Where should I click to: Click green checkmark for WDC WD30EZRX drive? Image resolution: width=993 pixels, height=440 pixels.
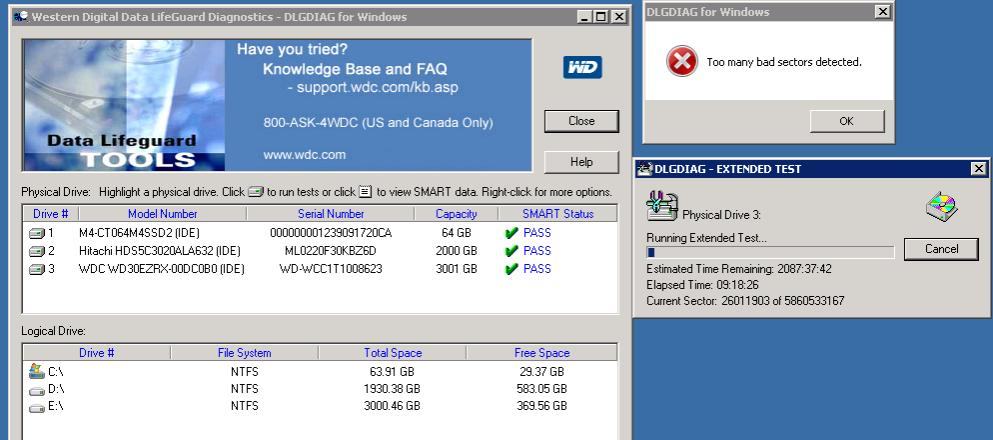pos(512,269)
